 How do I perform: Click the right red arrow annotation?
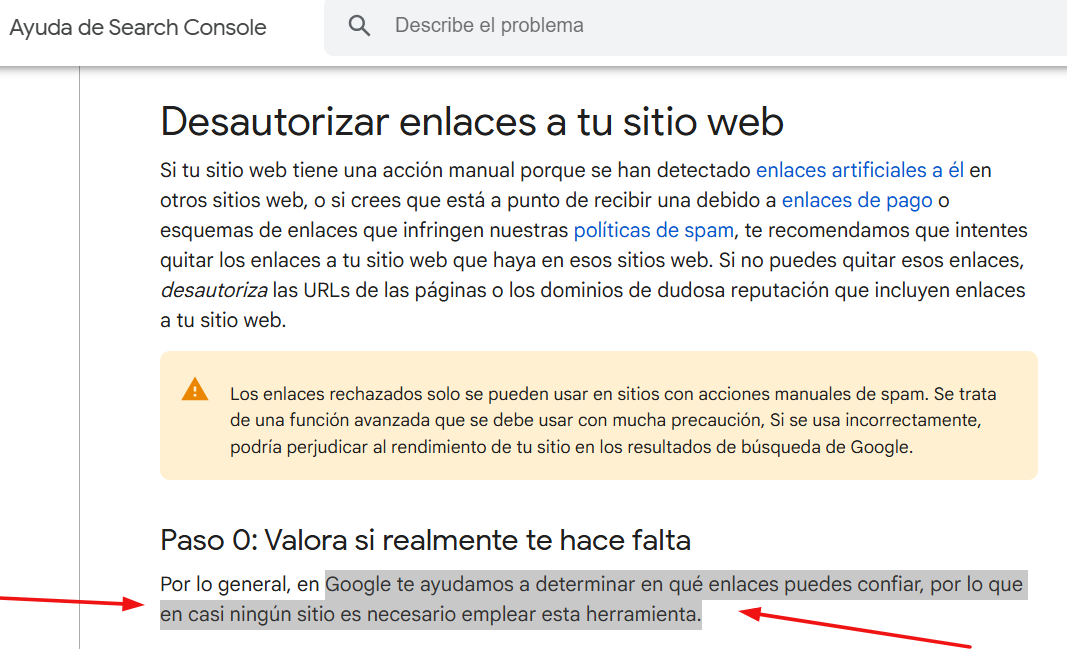click(860, 628)
